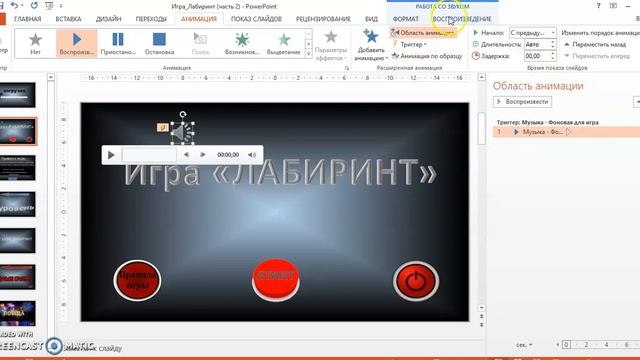Click the rotate handle above audio icon
Screen dimensions: 640x360
182,114
